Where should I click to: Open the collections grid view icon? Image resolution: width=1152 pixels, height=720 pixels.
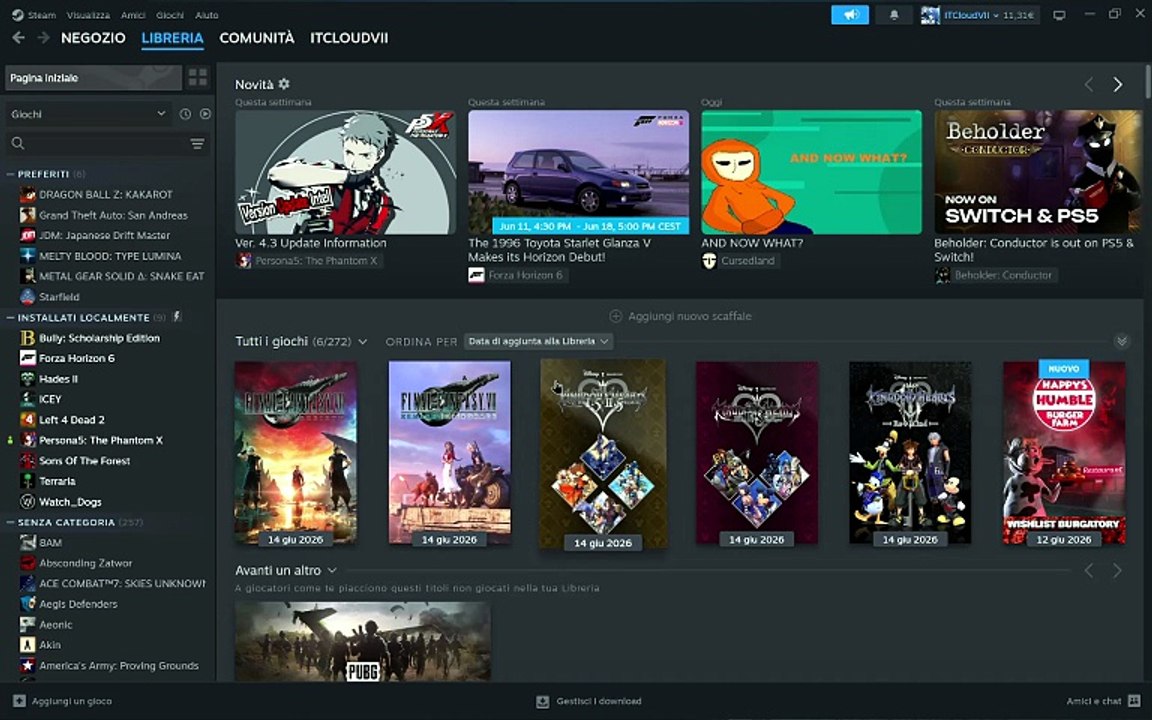tap(198, 77)
